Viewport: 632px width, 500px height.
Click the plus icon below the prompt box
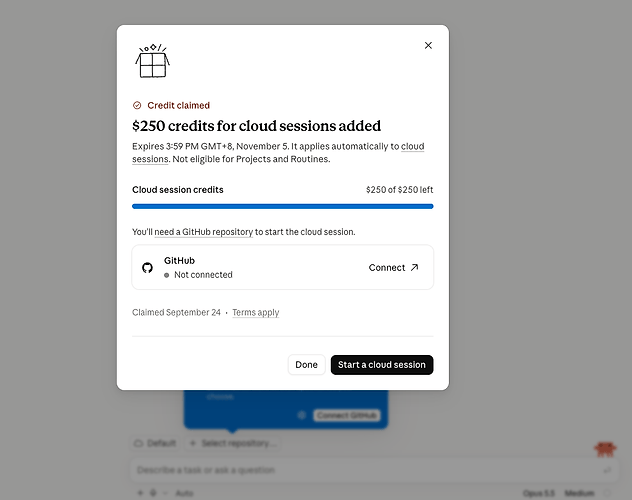coord(140,493)
